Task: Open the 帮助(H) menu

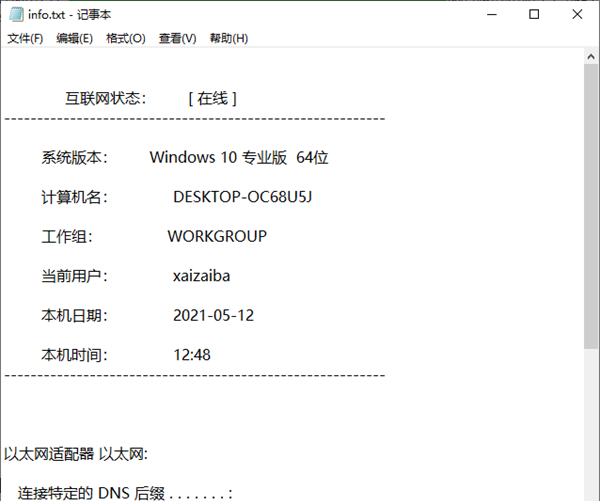Action: pyautogui.click(x=229, y=38)
